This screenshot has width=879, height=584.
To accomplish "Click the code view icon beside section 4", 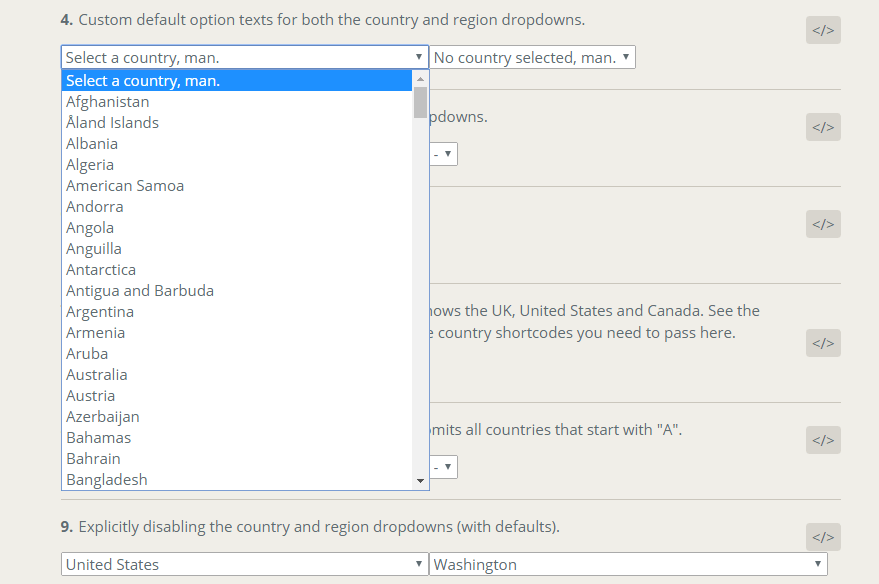I will (822, 29).
